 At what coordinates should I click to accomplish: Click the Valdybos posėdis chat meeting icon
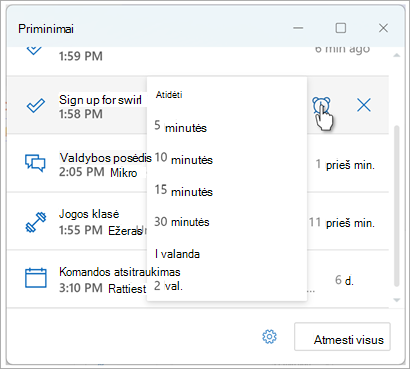35,163
